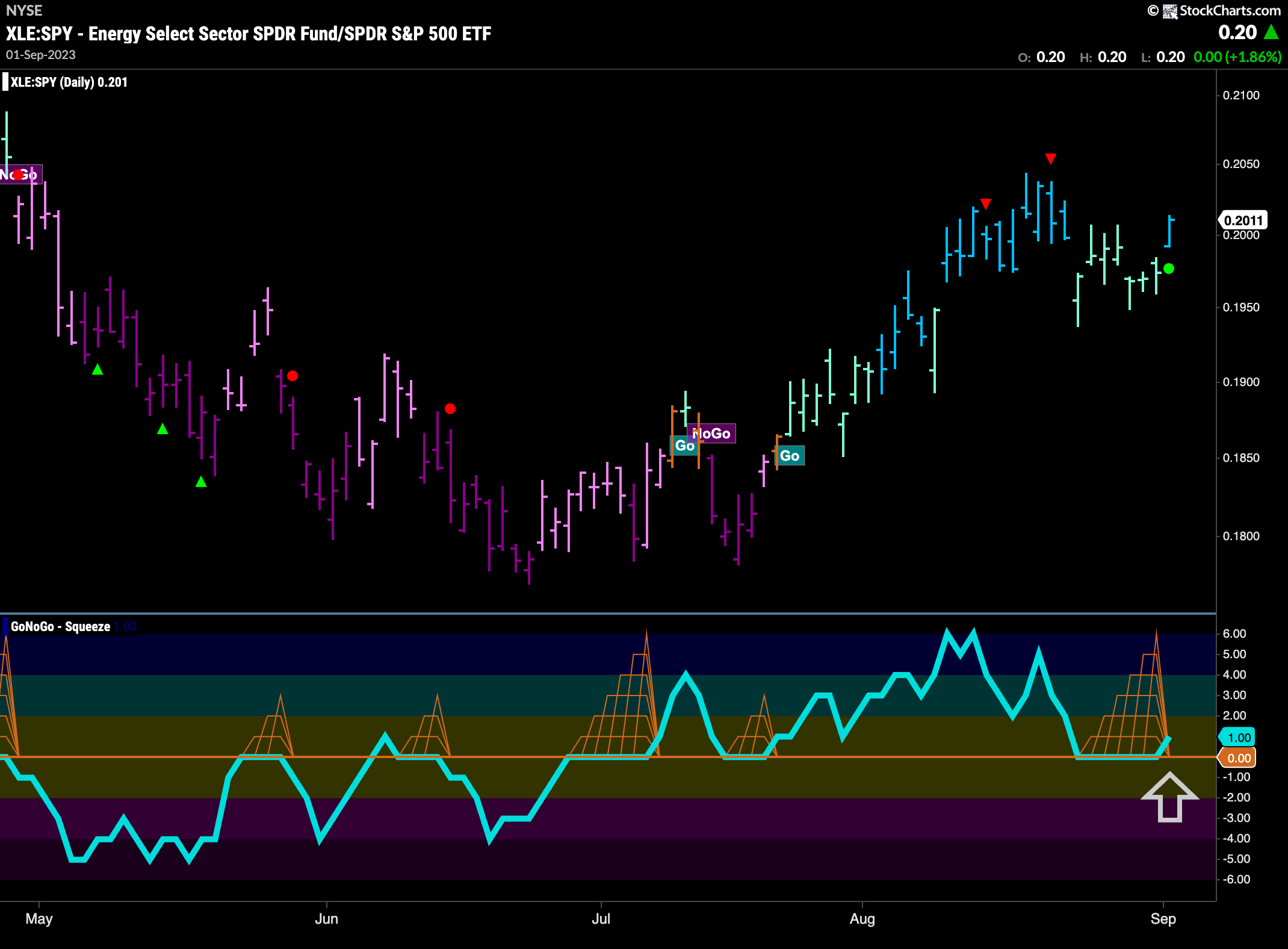Click the Sep label on the time axis
Viewport: 1288px width, 949px height.
[x=1163, y=919]
